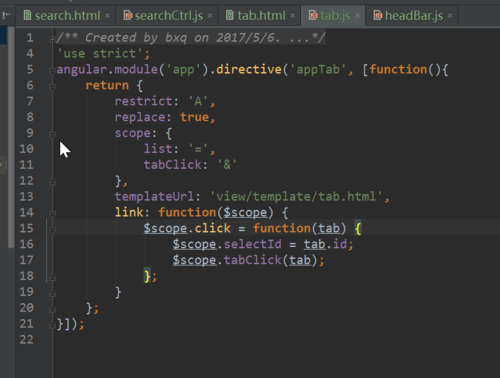Image resolution: width=500 pixels, height=378 pixels.
Task: Click the angular keyword on line 5
Action: click(82, 69)
